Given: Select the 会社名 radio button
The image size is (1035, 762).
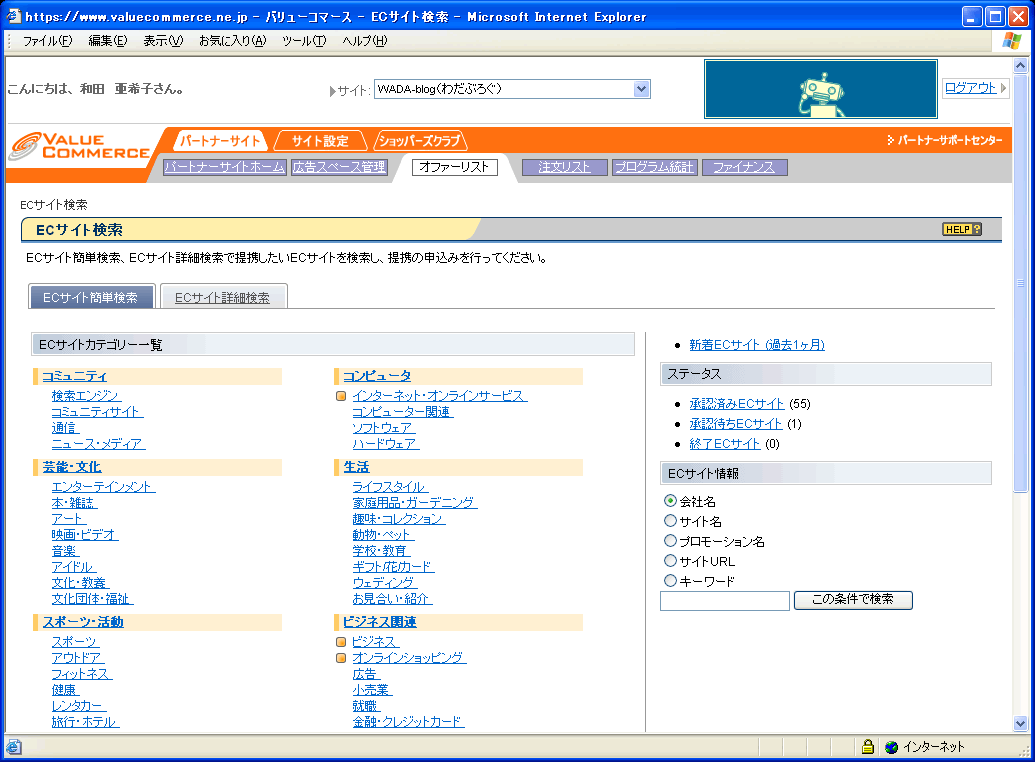Looking at the screenshot, I should point(670,501).
